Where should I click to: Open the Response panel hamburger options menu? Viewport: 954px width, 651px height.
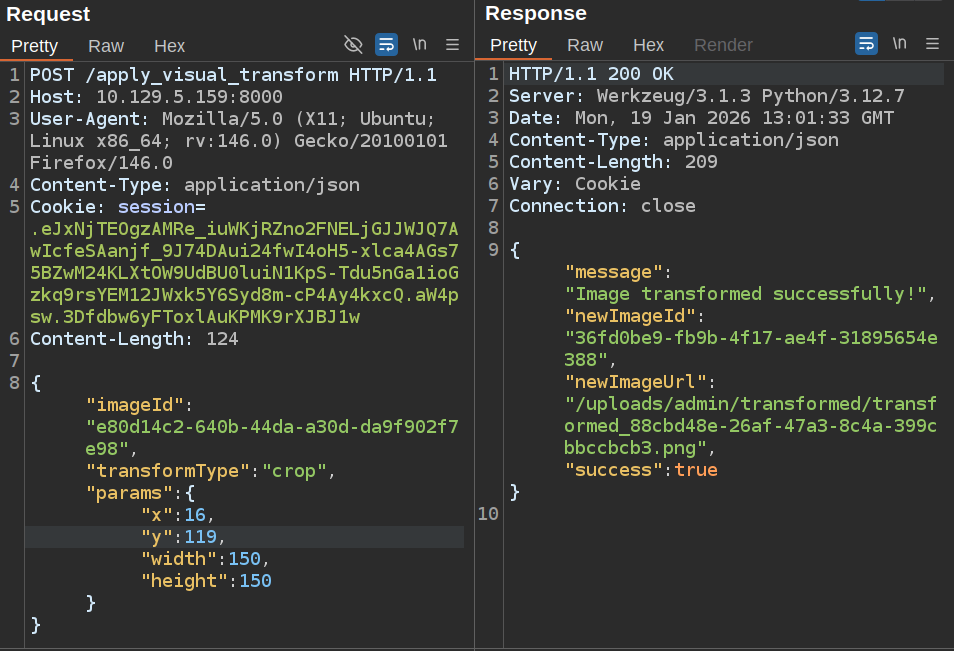pyautogui.click(x=932, y=44)
